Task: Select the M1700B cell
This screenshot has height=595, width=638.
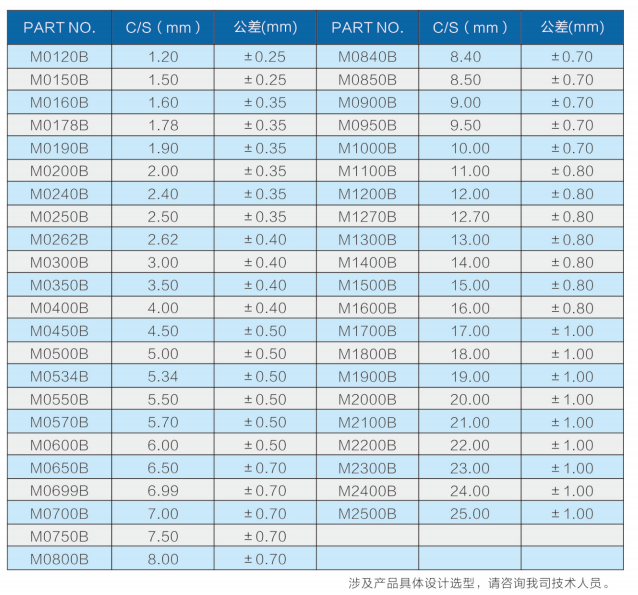Action: pos(367,331)
